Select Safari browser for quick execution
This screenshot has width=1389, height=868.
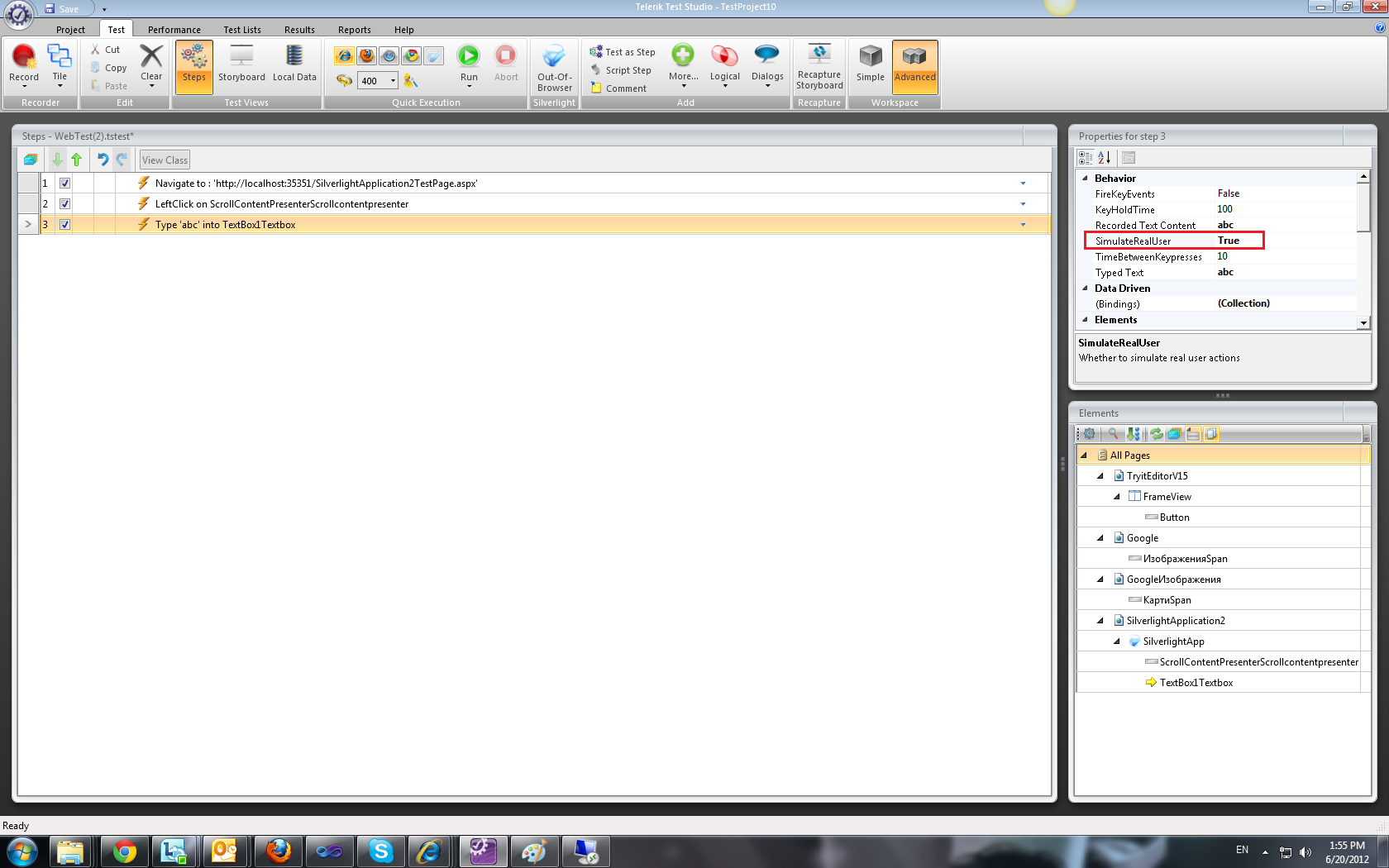pyautogui.click(x=389, y=55)
